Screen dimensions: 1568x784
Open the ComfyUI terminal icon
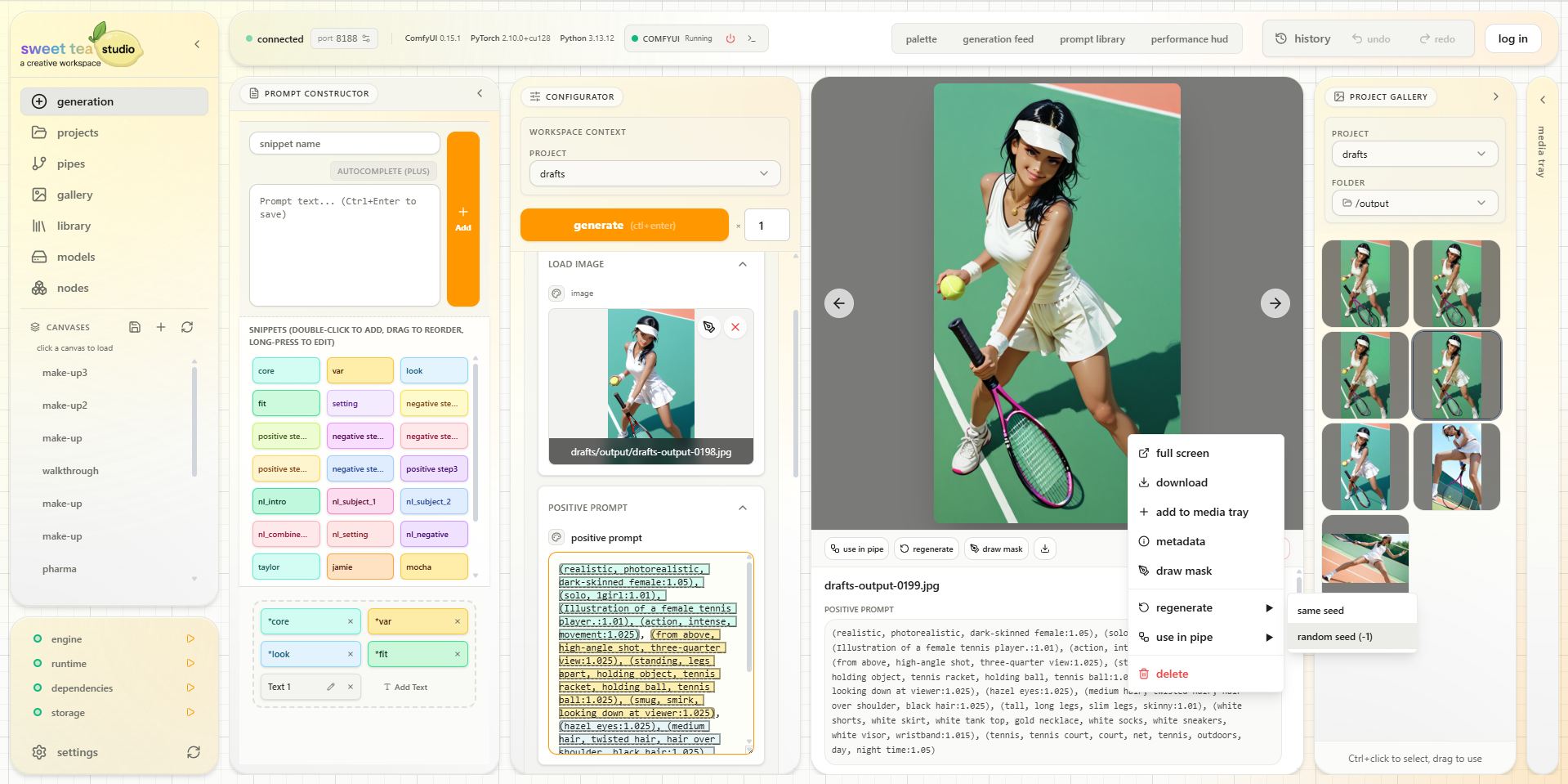point(752,38)
